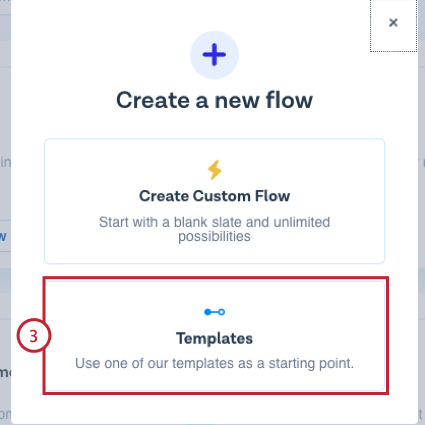
Task: Click the blue connected-nodes Templates icon
Action: coord(214,312)
